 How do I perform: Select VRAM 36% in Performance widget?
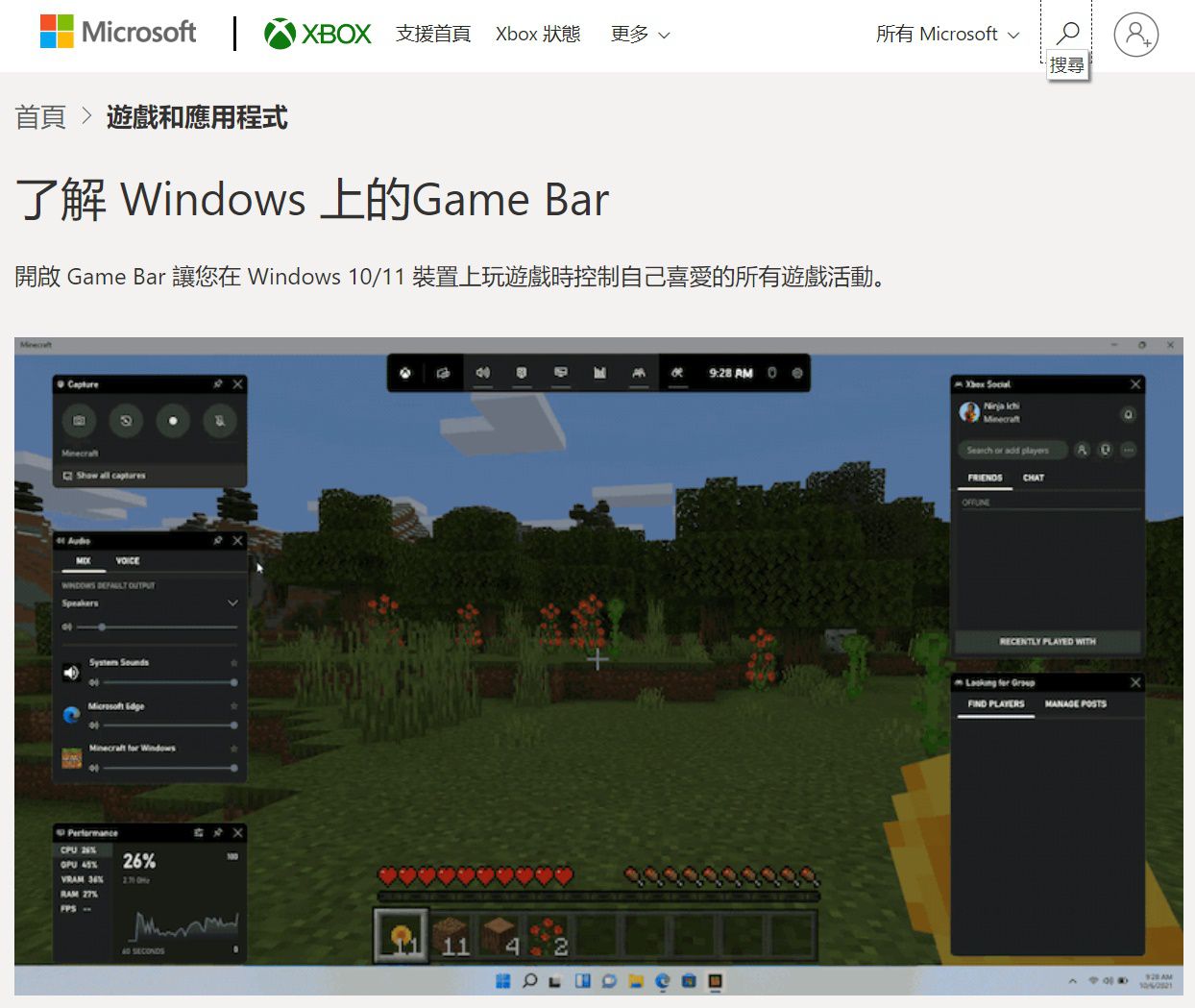tap(82, 879)
